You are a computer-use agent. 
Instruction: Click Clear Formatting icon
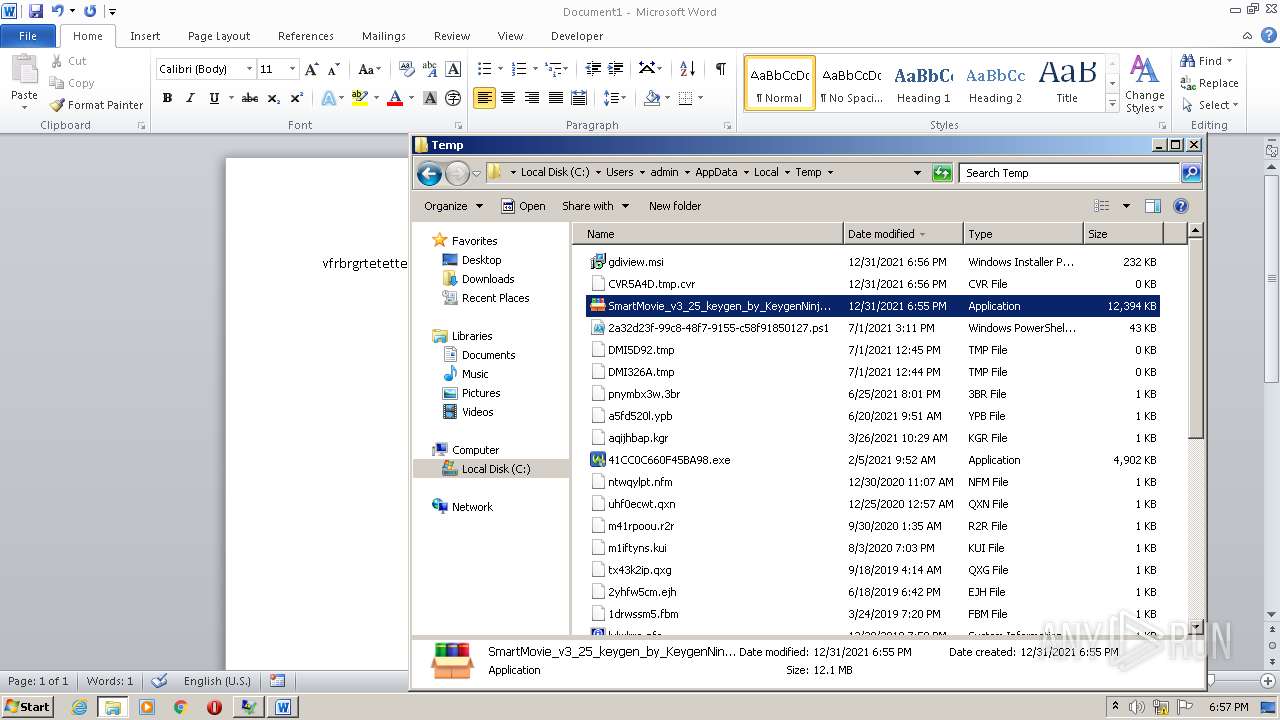pyautogui.click(x=406, y=69)
